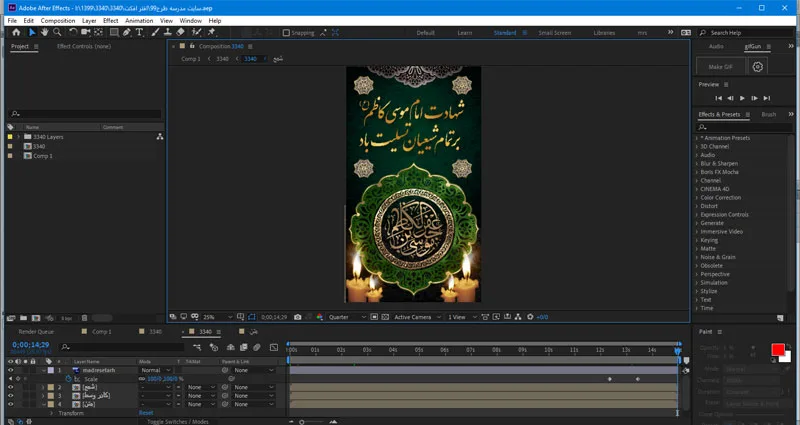Screen dimensions: 800x425
Task: Jump to first frame in Preview
Action: [x=718, y=98]
